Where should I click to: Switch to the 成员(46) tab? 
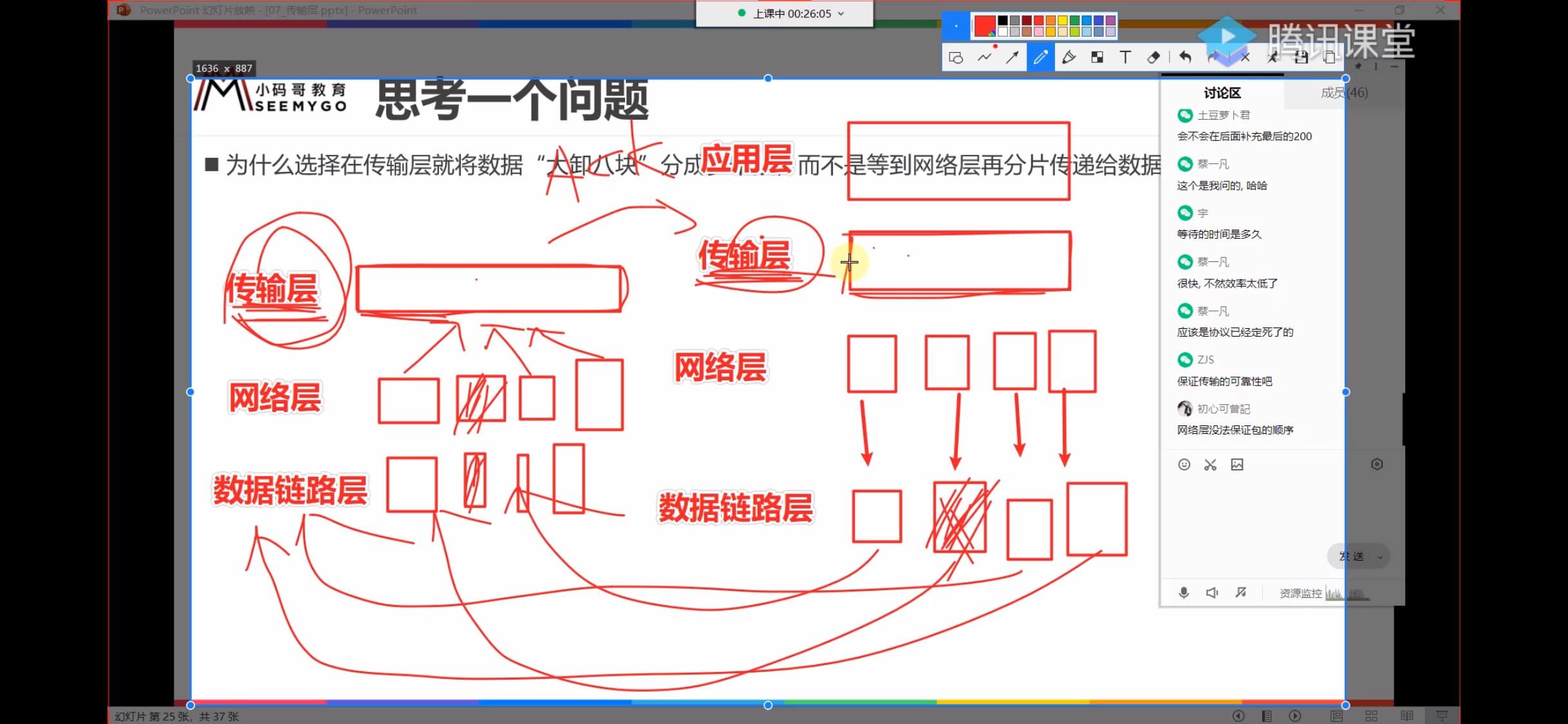[1344, 93]
